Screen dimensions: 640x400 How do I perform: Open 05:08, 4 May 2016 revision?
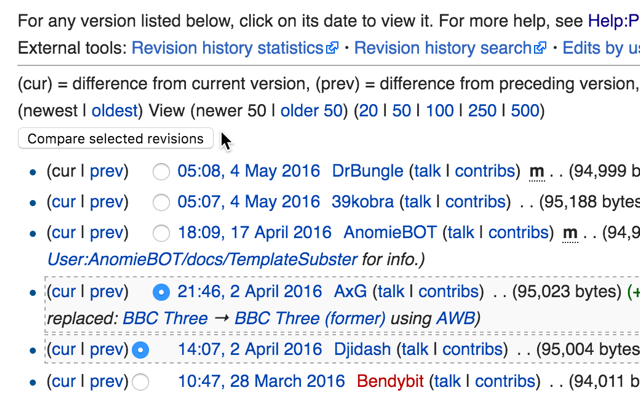[248, 172]
